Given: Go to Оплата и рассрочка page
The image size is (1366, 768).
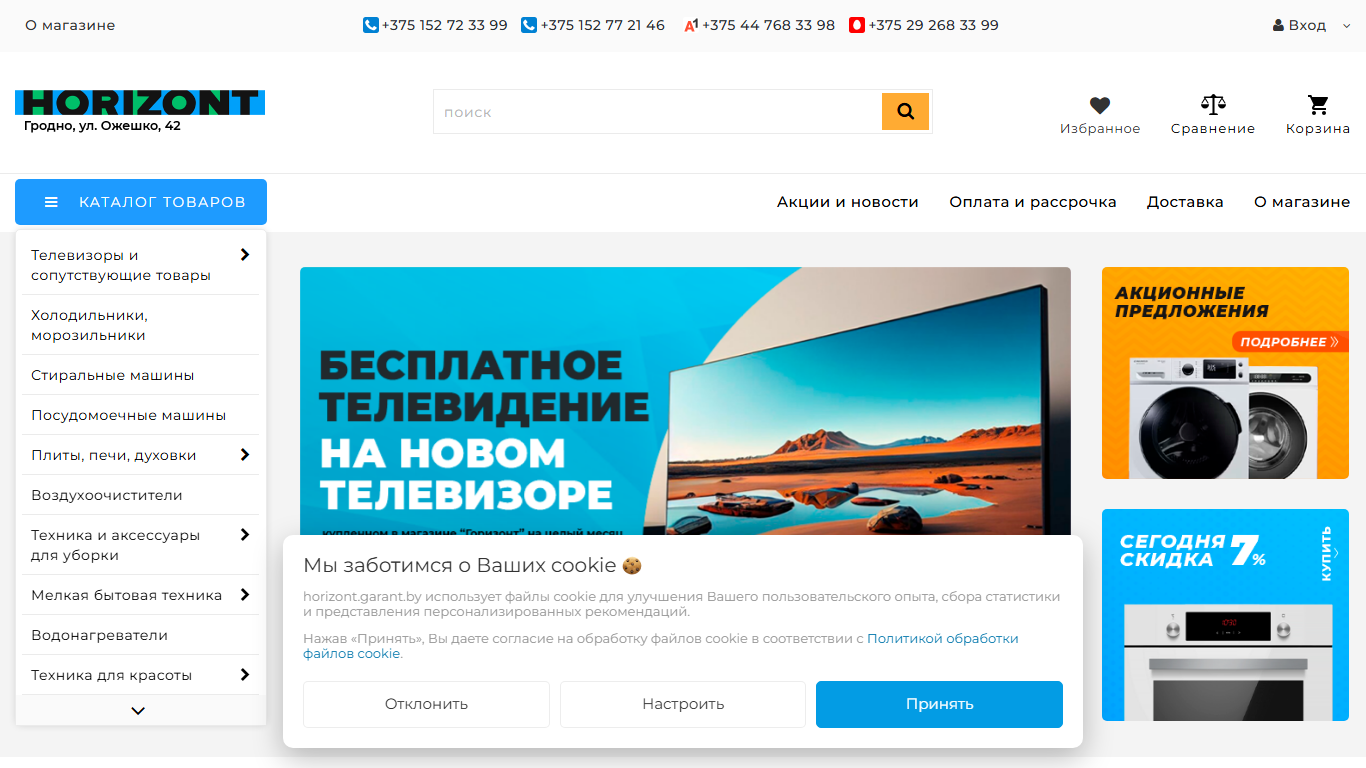Looking at the screenshot, I should coord(1033,202).
